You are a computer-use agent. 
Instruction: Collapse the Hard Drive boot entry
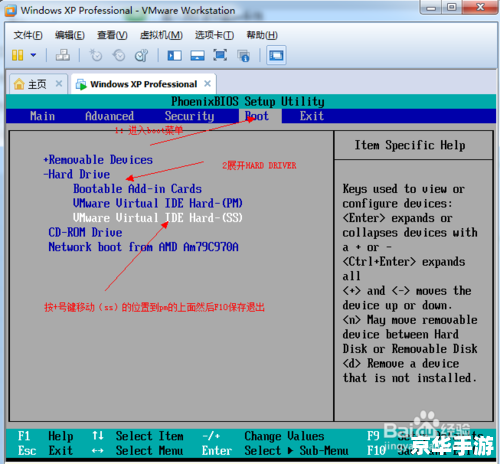(x=76, y=174)
